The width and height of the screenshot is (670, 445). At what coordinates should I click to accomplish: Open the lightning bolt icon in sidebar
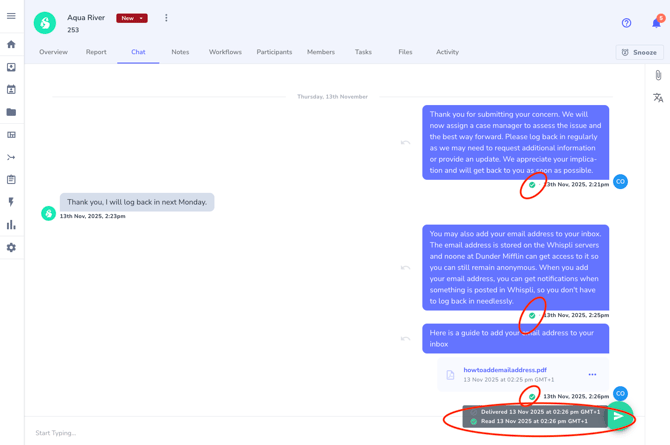11,202
